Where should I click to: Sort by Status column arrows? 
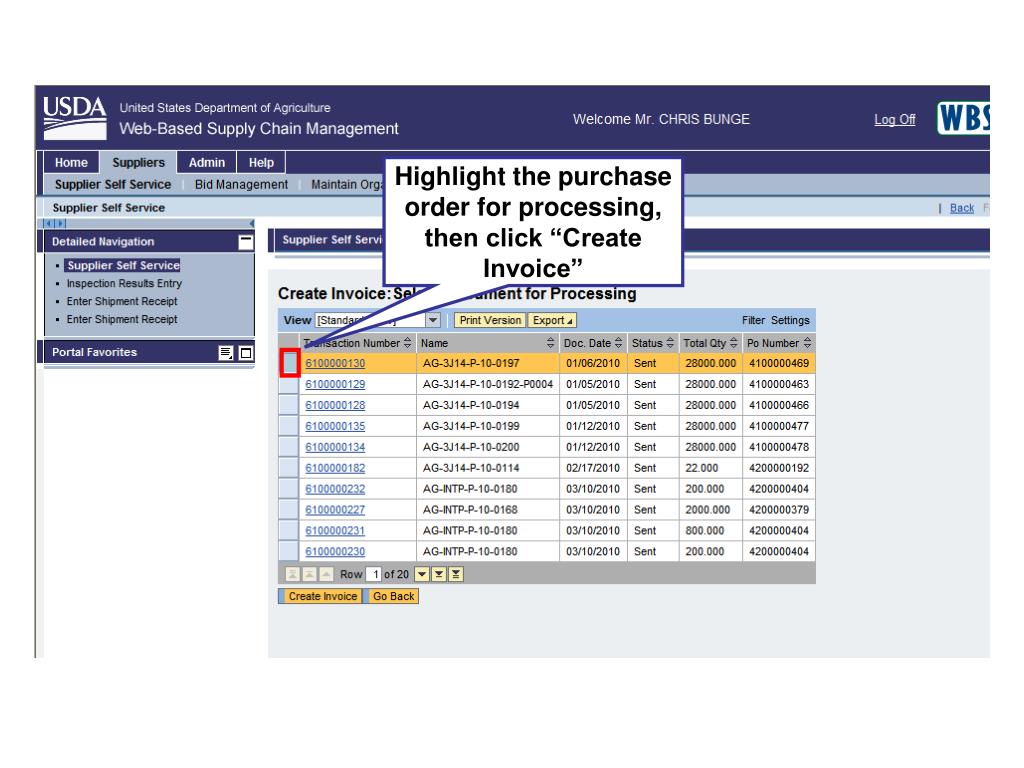pos(670,343)
